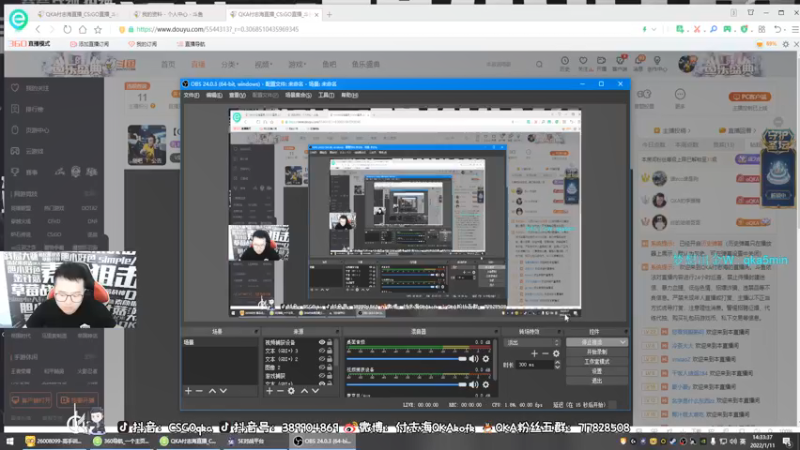Open source properties gear in Sources panel
The height and width of the screenshot is (450, 800).
(x=291, y=391)
